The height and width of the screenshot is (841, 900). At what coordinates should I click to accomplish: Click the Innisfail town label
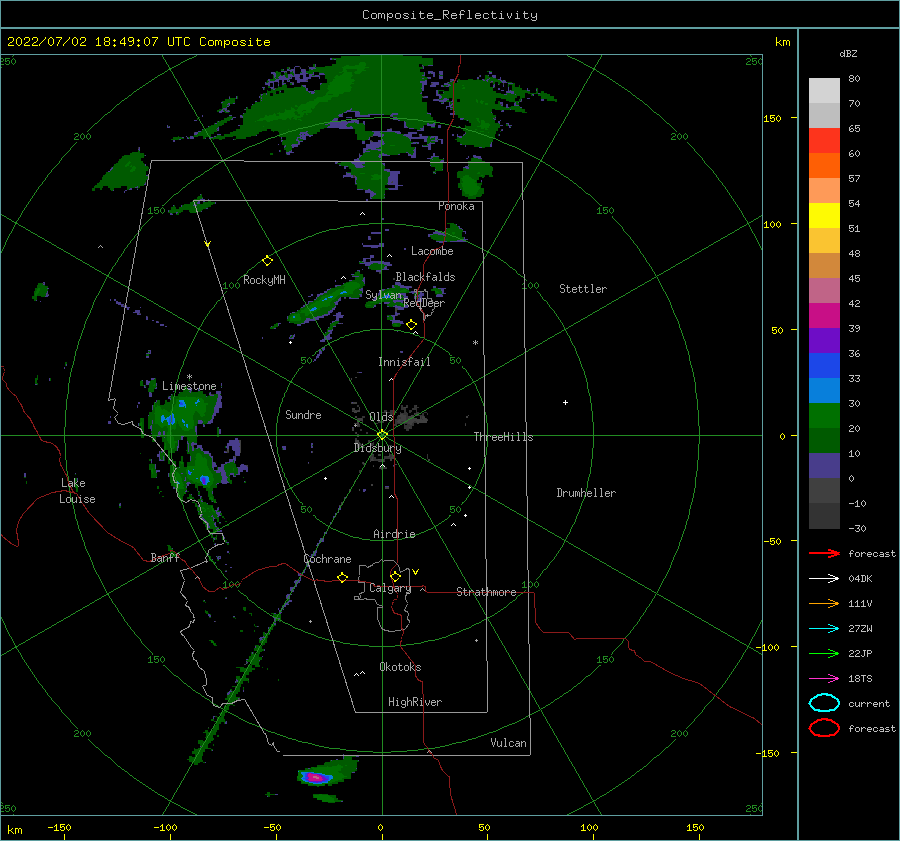(404, 362)
